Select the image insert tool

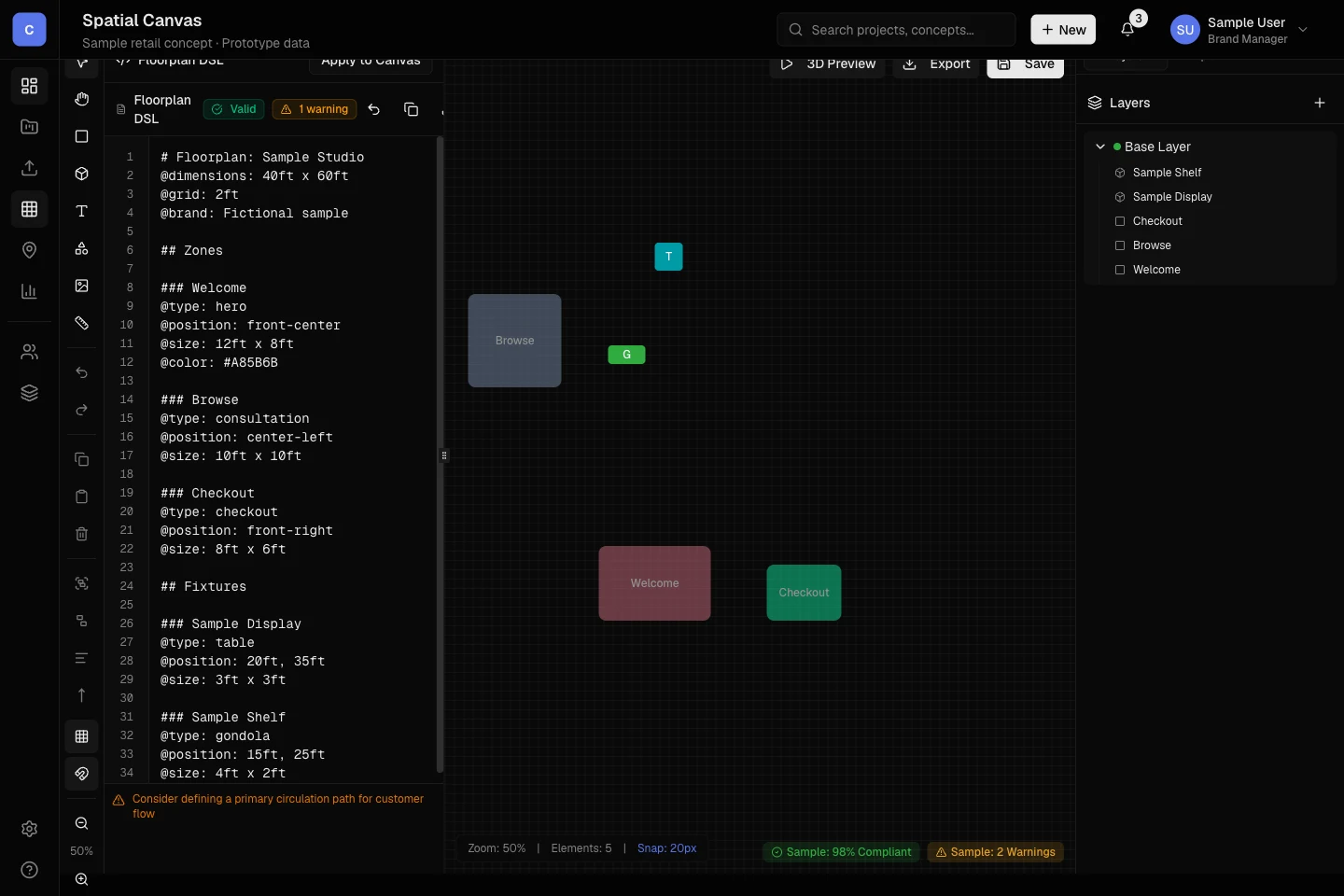click(82, 286)
